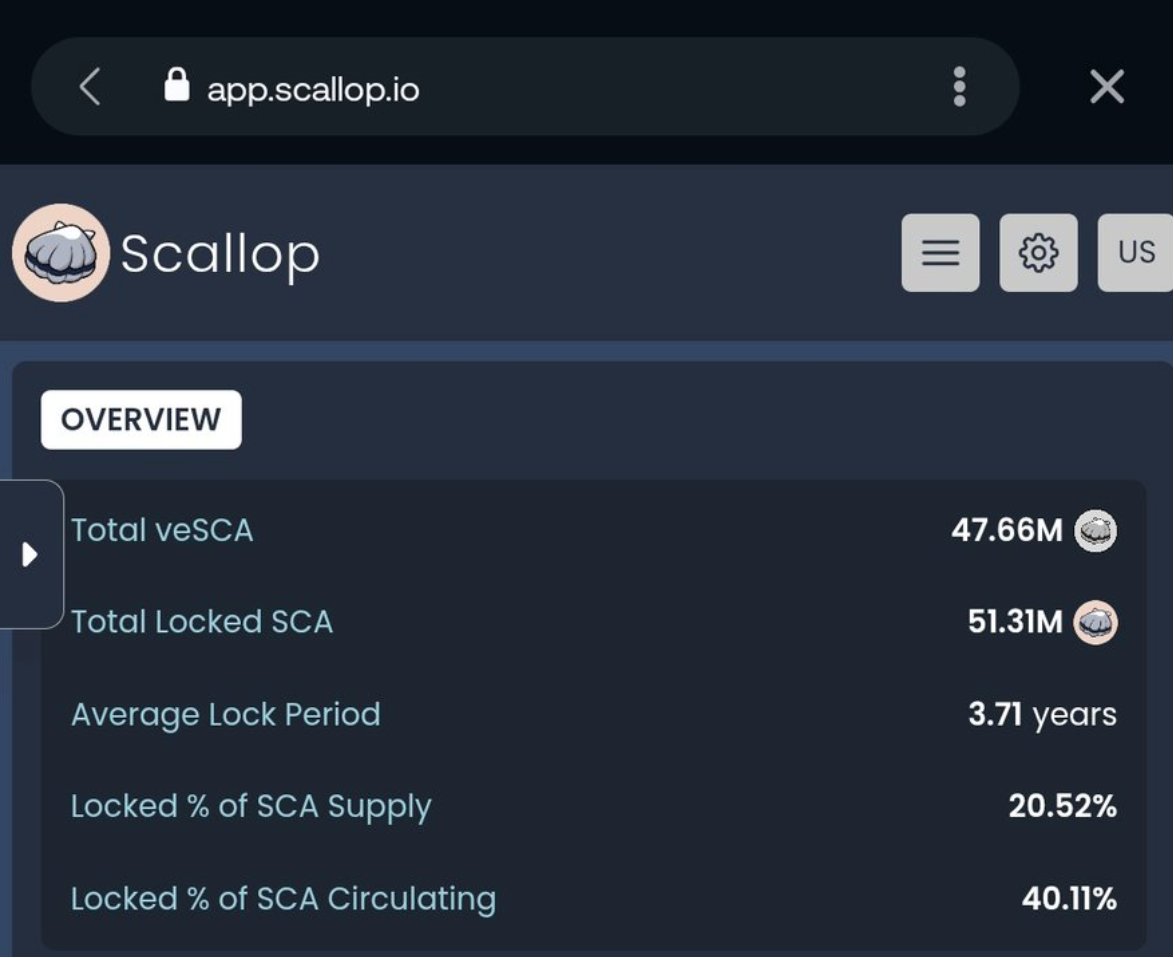Open the browser three-dot menu
The width and height of the screenshot is (1174, 958).
point(959,87)
